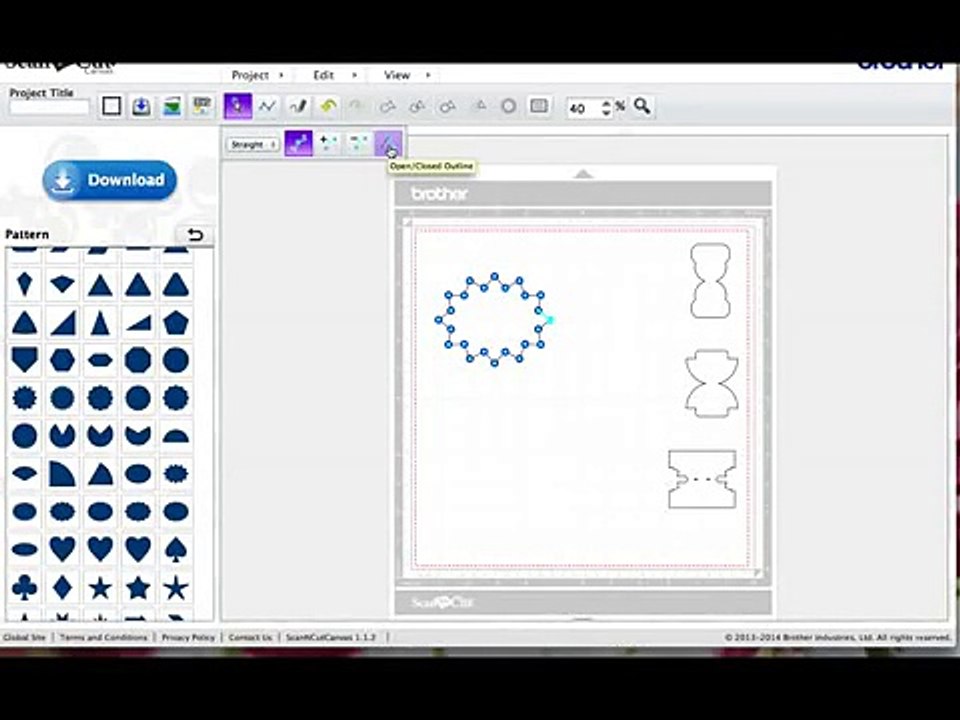Toggle the Open/Closed Outline button
This screenshot has width=960, height=720.
click(x=388, y=144)
